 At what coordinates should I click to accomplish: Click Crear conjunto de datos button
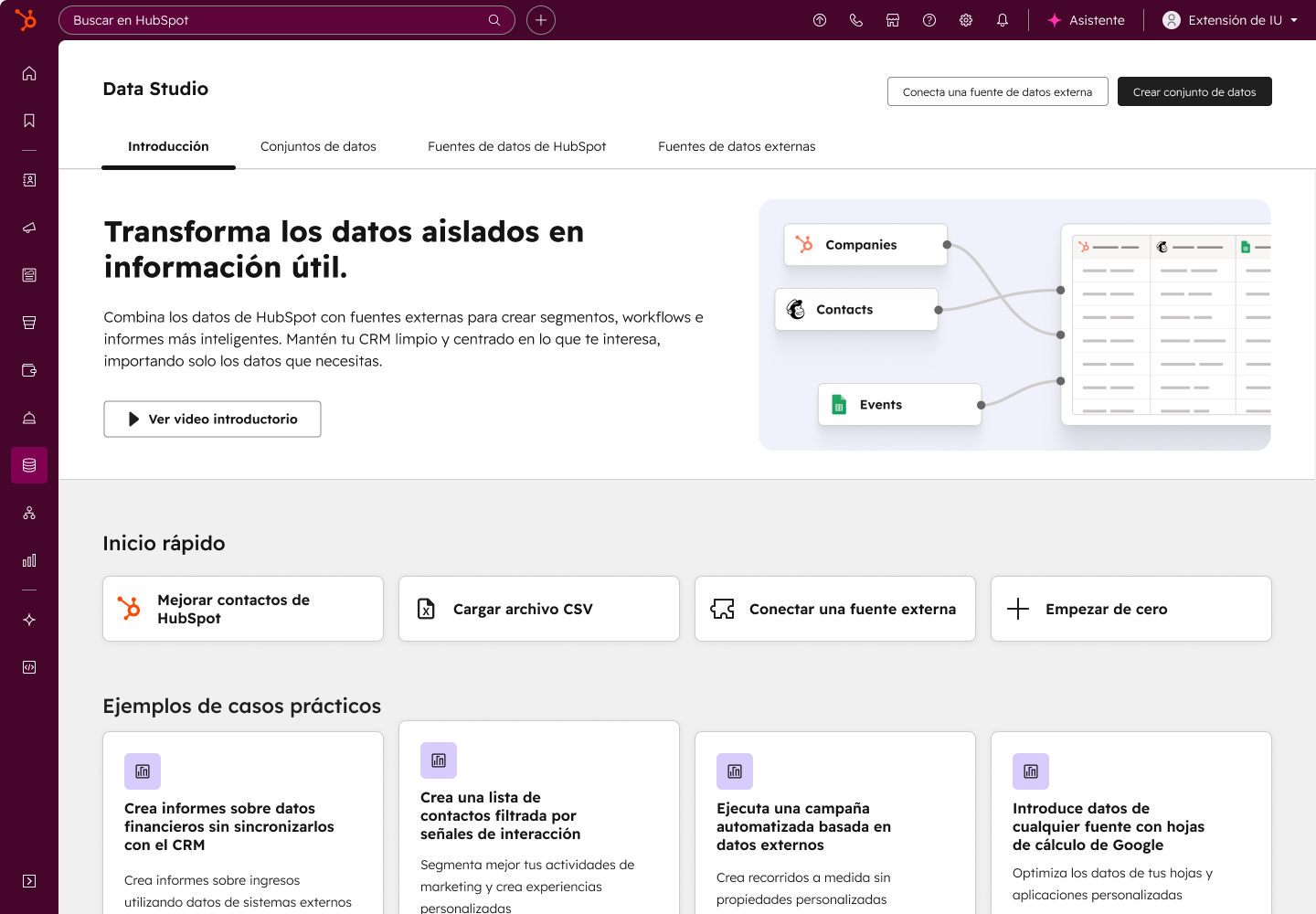1194,91
